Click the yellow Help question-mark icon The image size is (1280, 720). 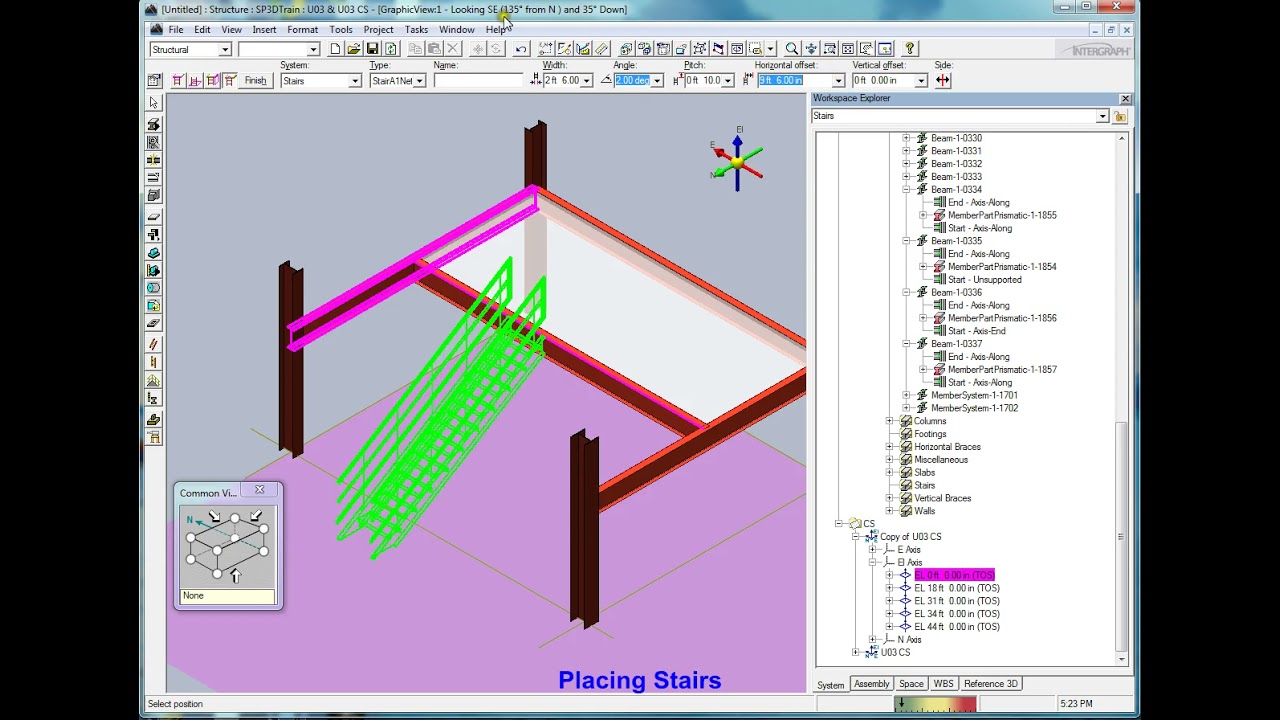(909, 49)
